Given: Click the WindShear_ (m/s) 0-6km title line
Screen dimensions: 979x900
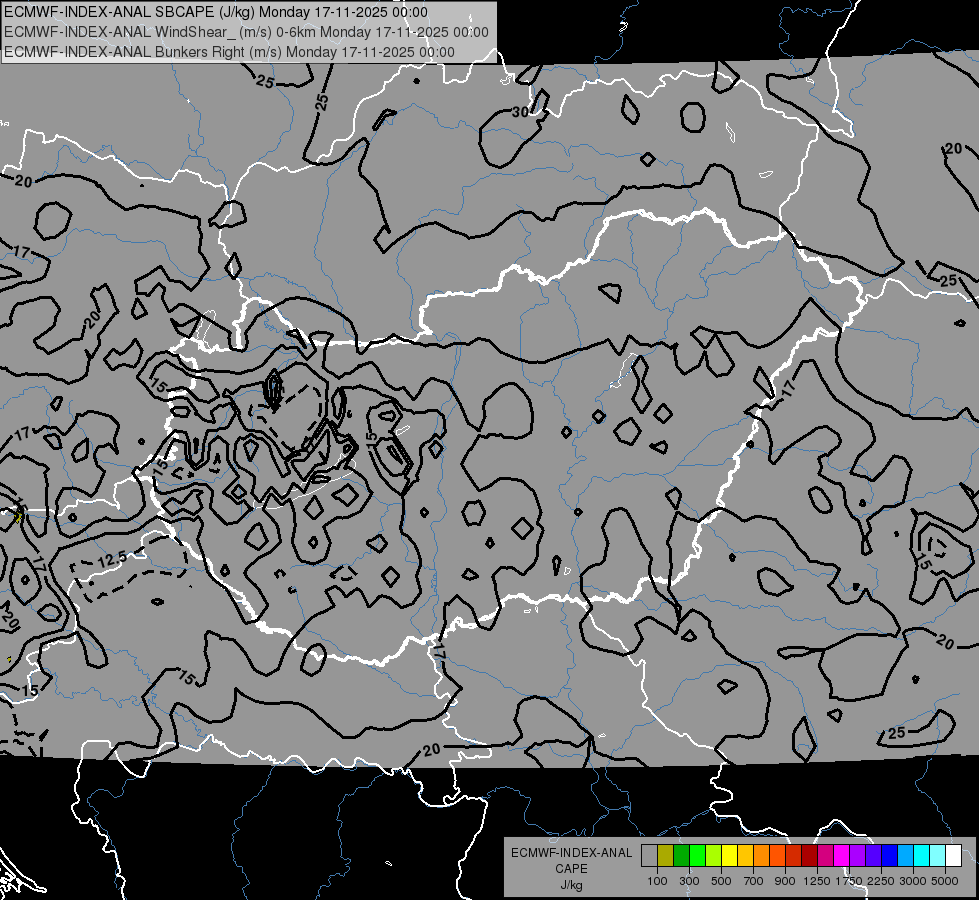Looking at the screenshot, I should point(246,32).
